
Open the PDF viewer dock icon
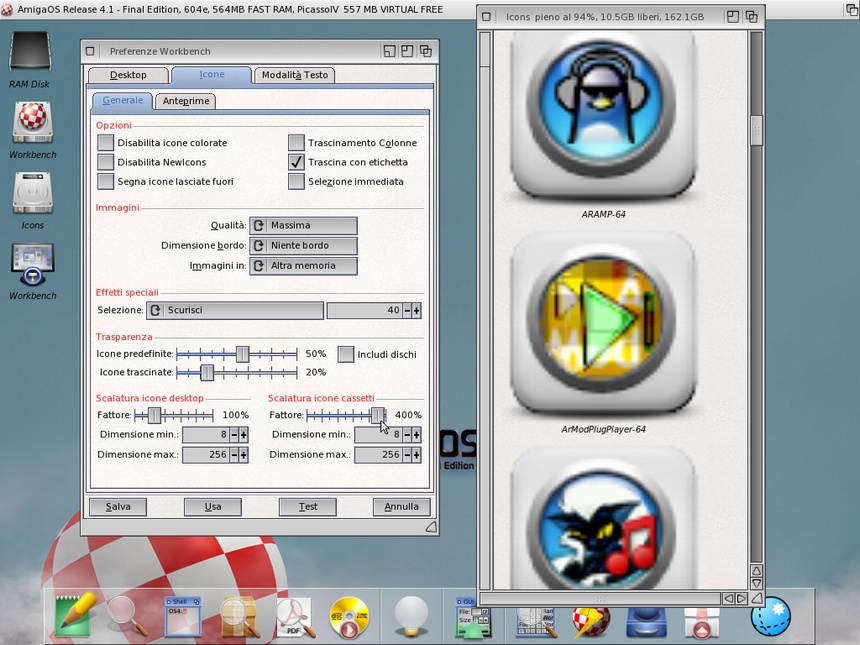click(x=295, y=617)
